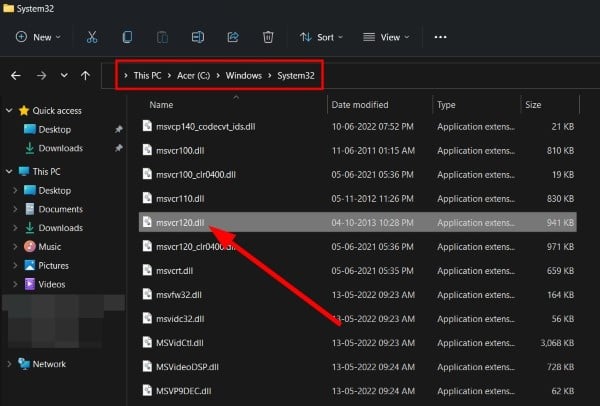
Task: Click the msvcr110.dll file icon
Action: tap(147, 198)
